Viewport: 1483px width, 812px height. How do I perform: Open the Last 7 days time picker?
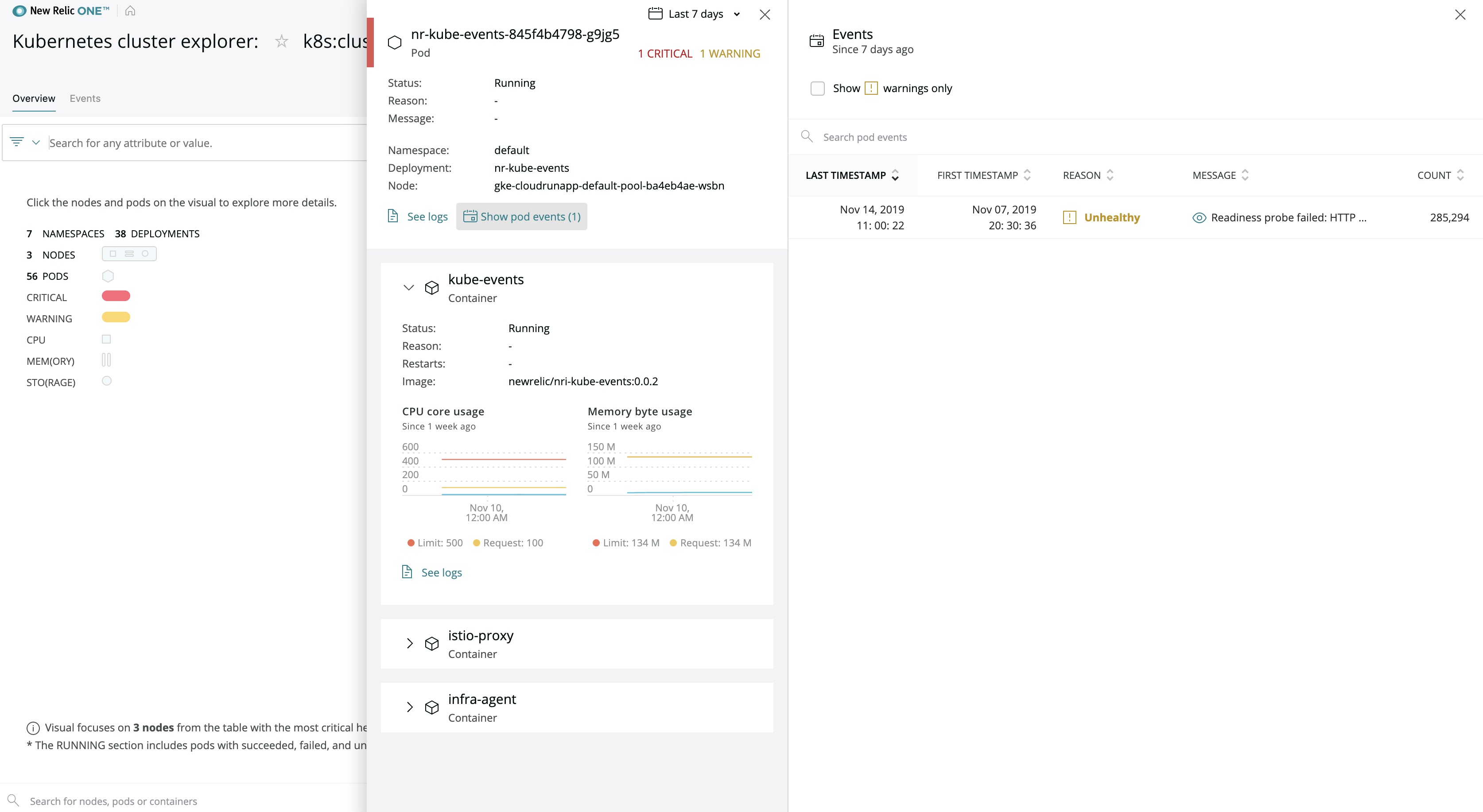tap(695, 14)
